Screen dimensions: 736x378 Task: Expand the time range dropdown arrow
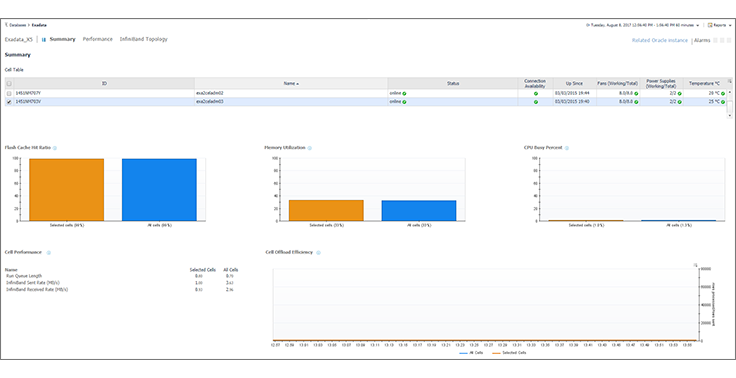tap(698, 25)
